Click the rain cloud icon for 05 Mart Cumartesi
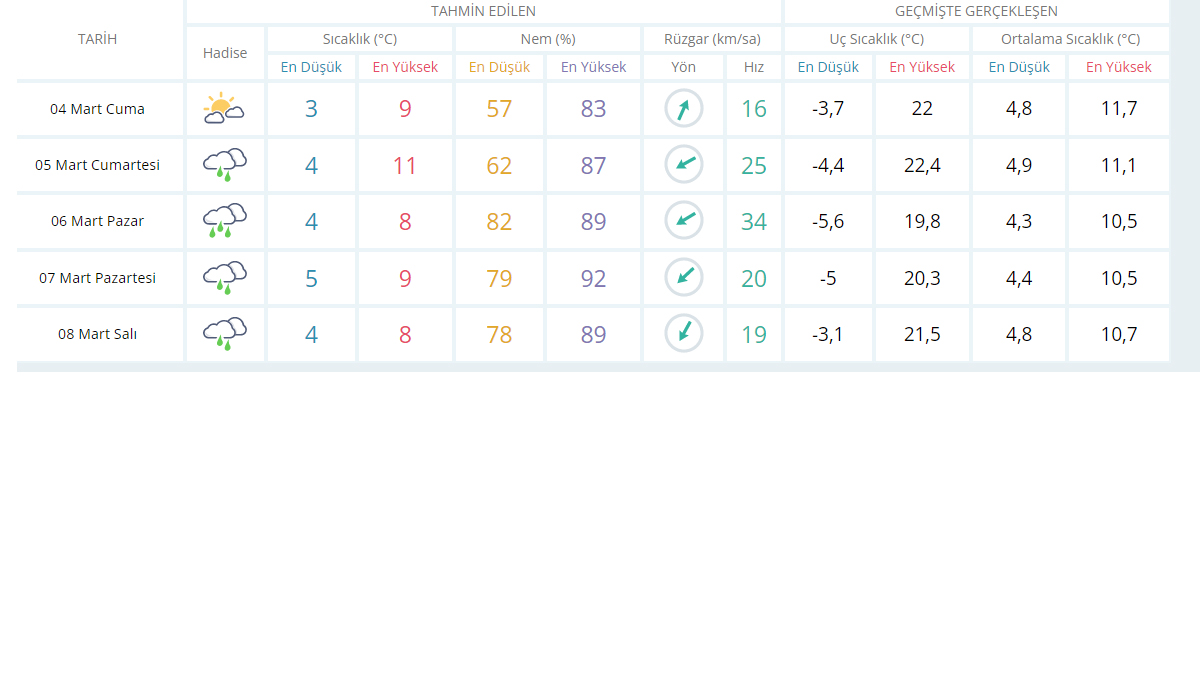Viewport: 1200px width, 675px height. pos(225,165)
